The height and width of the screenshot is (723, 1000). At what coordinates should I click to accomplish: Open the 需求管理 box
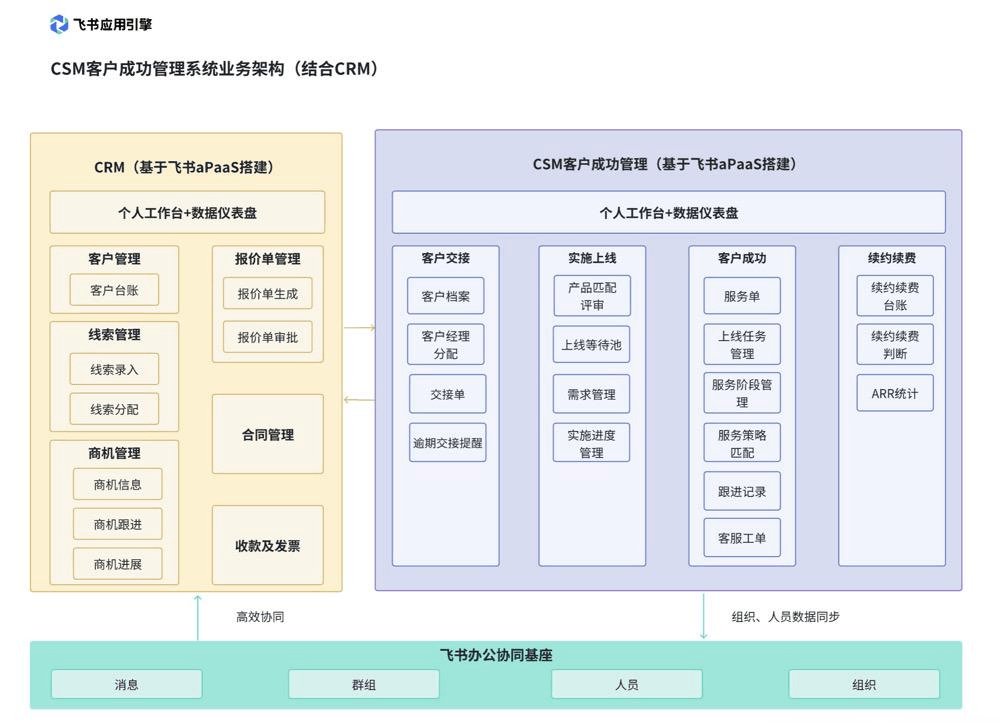click(x=591, y=394)
